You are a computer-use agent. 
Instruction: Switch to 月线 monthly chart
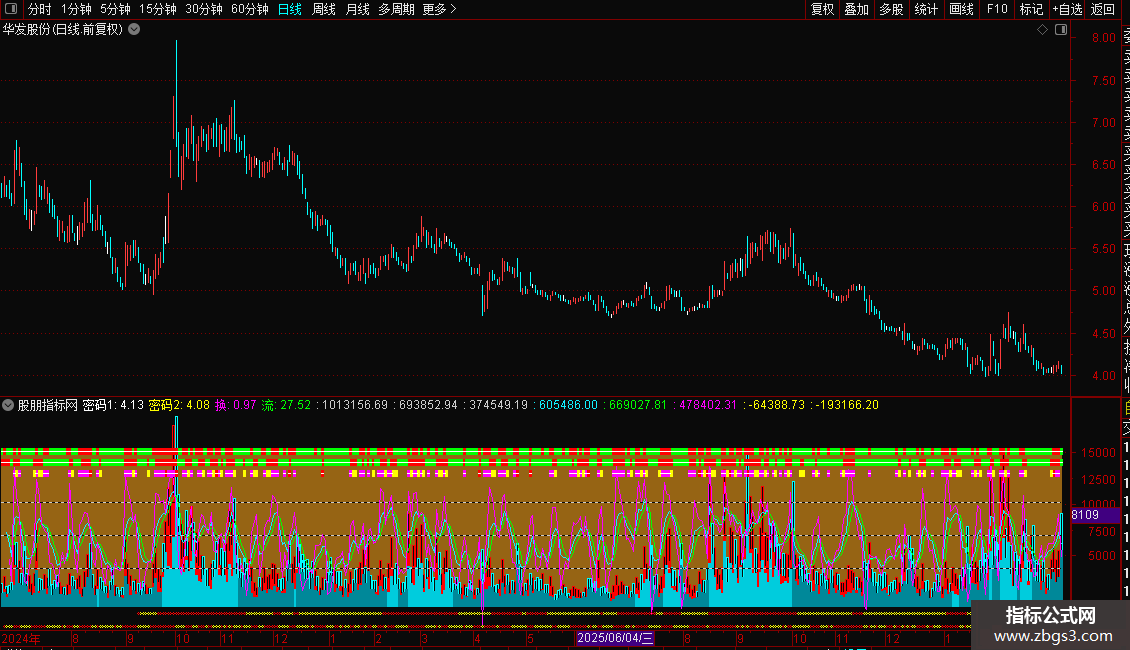point(357,9)
